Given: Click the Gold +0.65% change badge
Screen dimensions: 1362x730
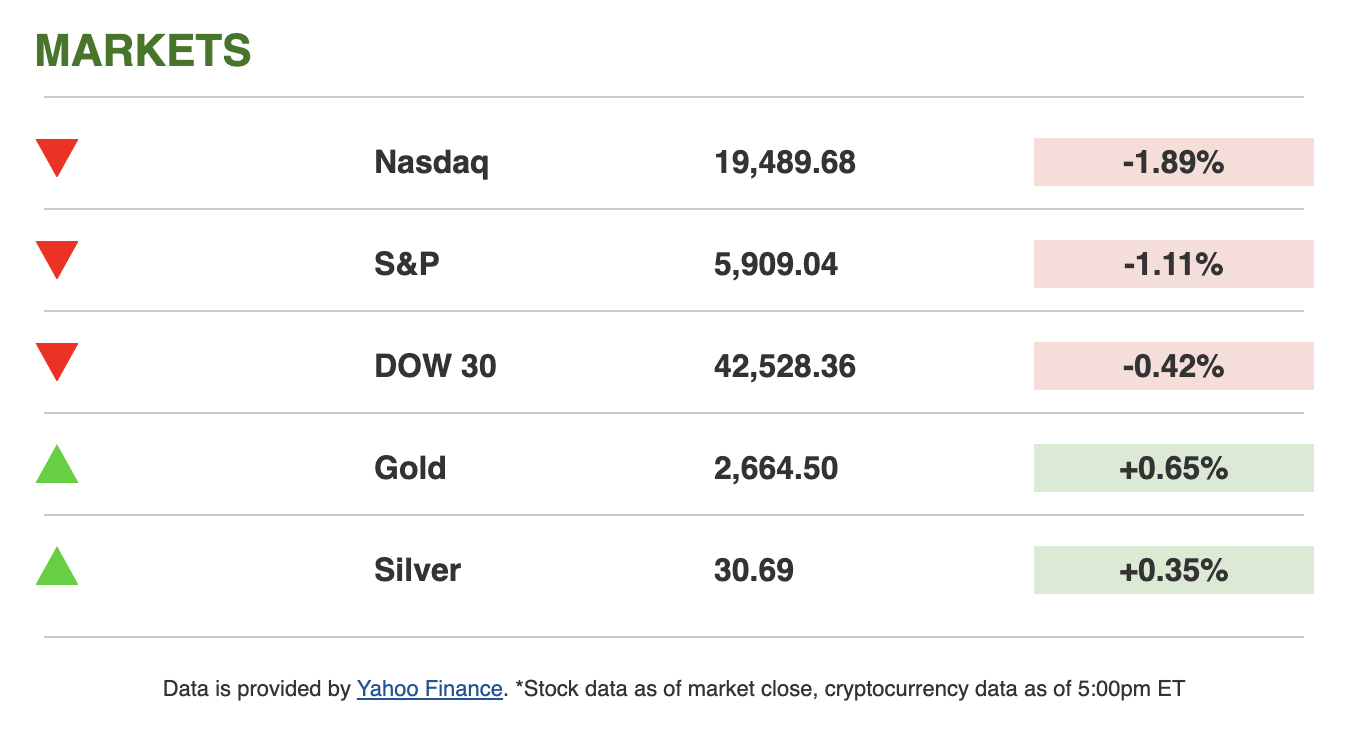Looking at the screenshot, I should (1173, 468).
